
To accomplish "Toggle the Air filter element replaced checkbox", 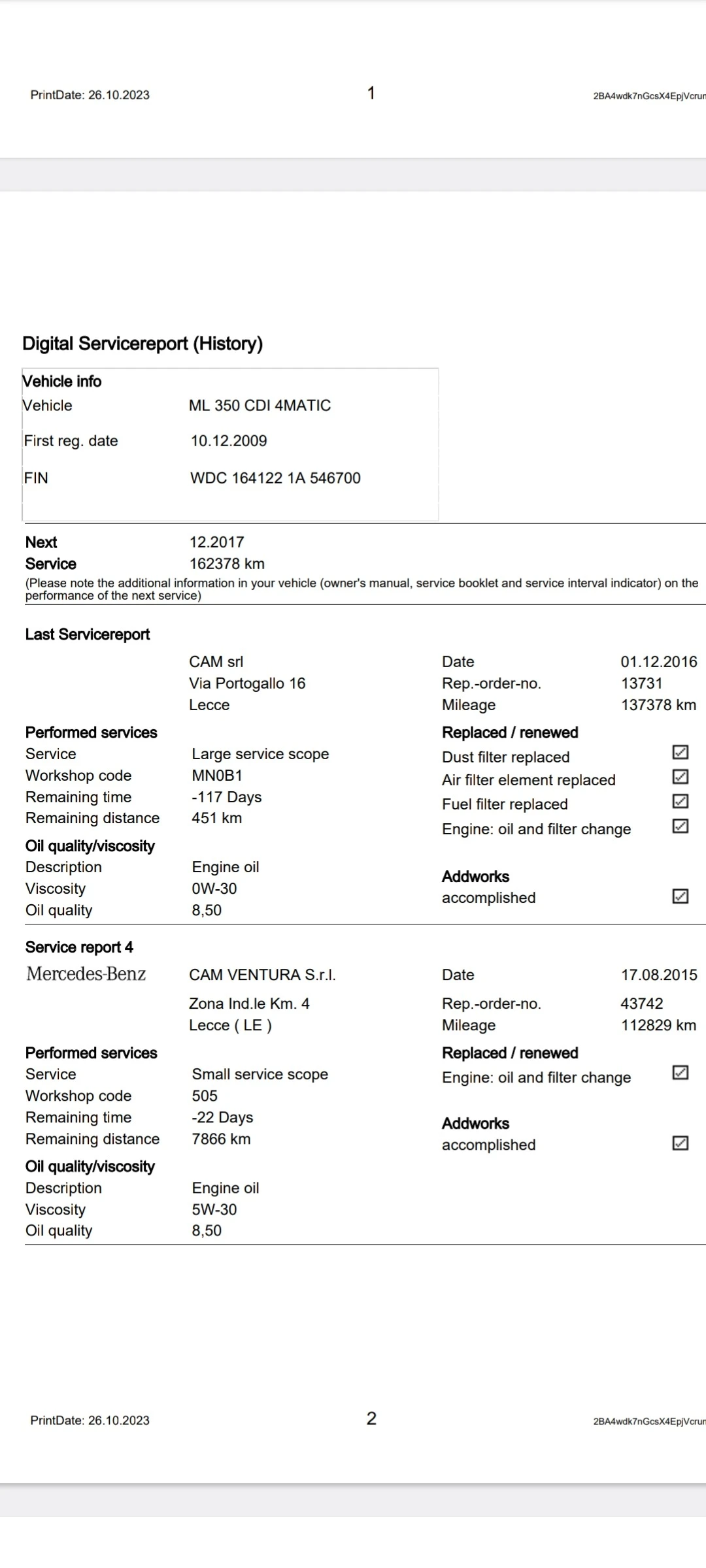I will point(680,776).
